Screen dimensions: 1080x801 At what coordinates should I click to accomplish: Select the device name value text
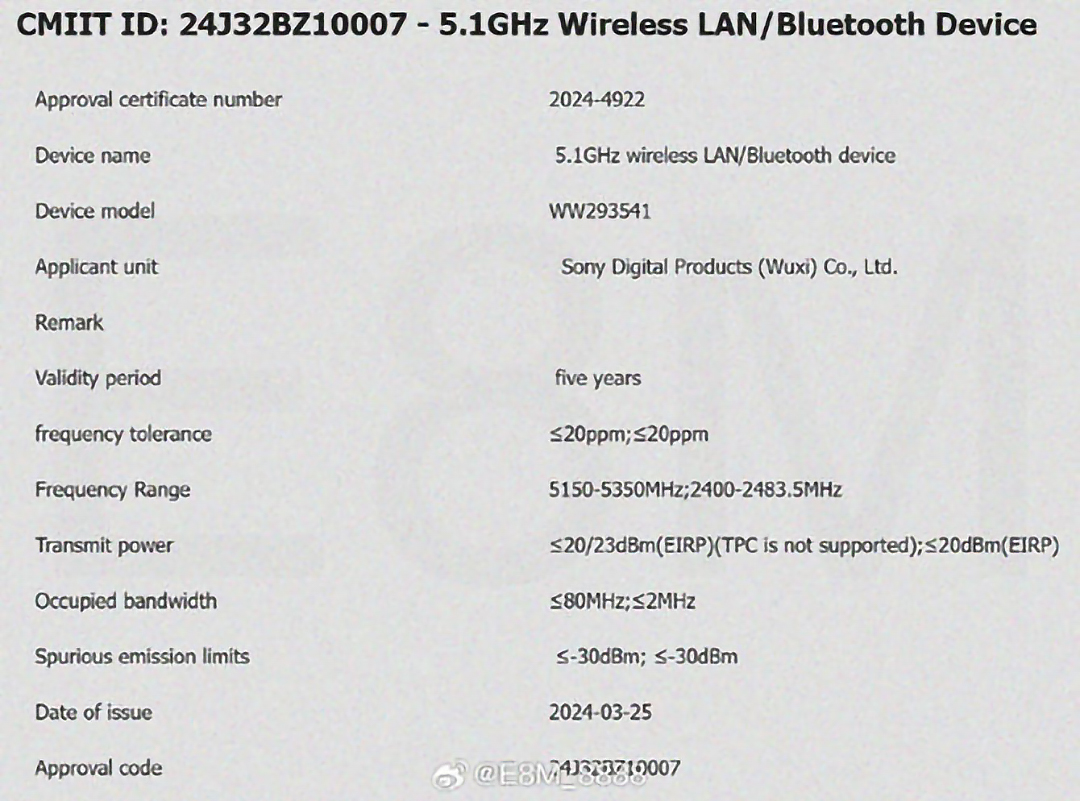pos(725,156)
